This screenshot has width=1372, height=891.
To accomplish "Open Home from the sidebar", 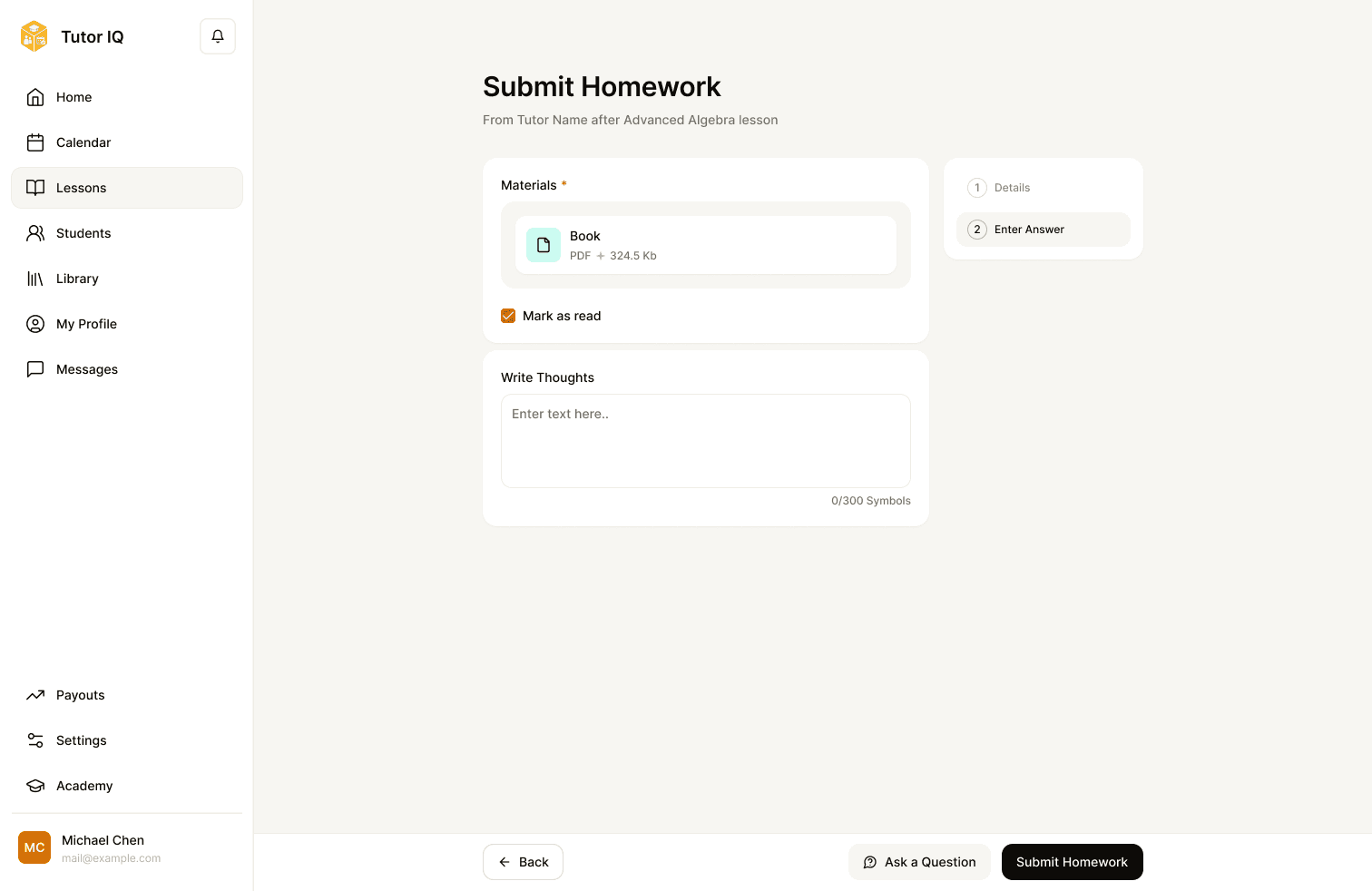I will [127, 97].
